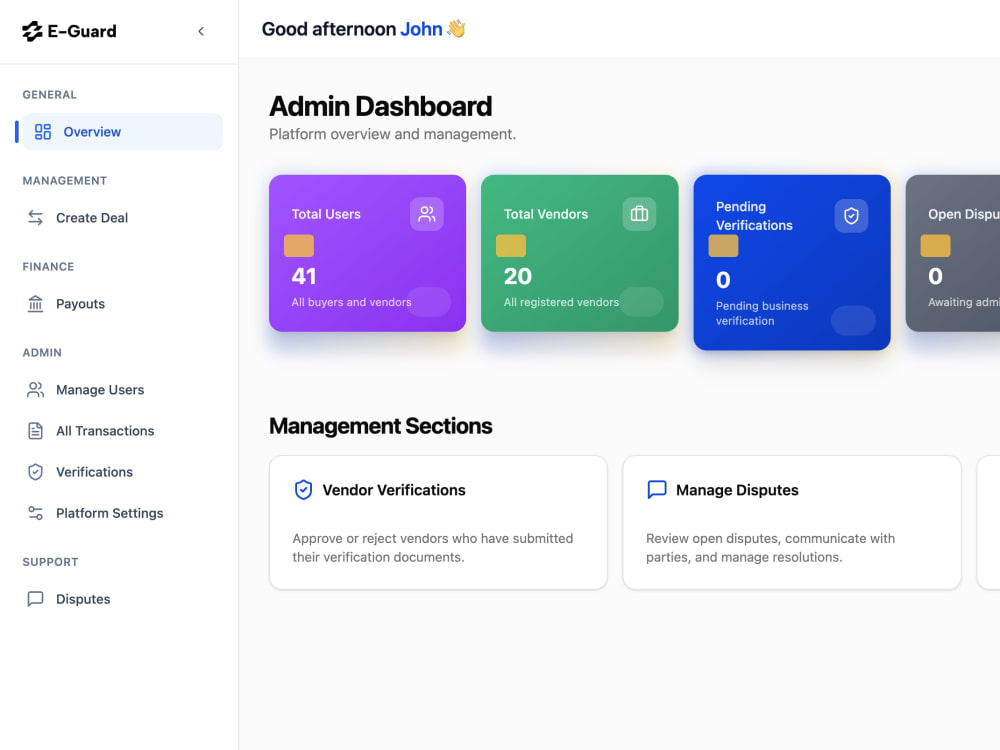The height and width of the screenshot is (750, 1000).
Task: Select the Pending Verifications card
Action: 792,262
